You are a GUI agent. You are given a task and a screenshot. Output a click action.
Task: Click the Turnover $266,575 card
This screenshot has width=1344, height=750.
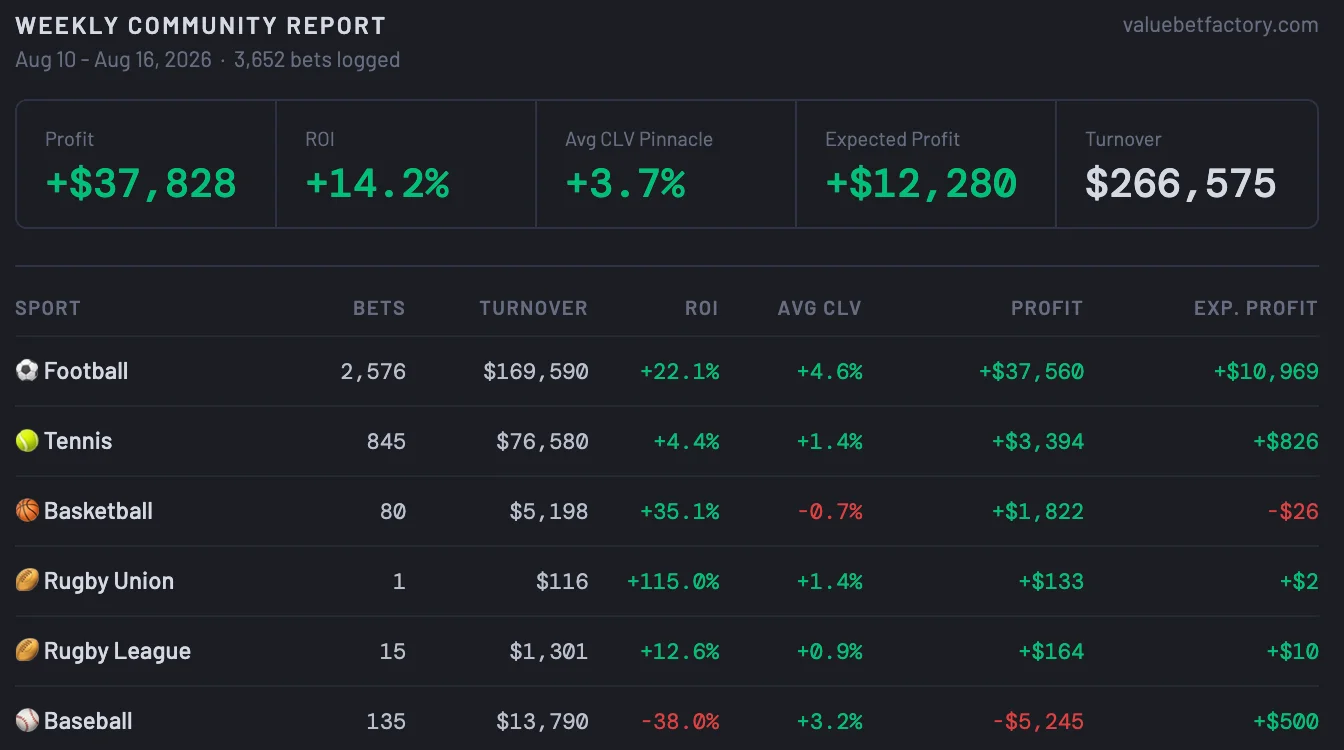click(1187, 164)
